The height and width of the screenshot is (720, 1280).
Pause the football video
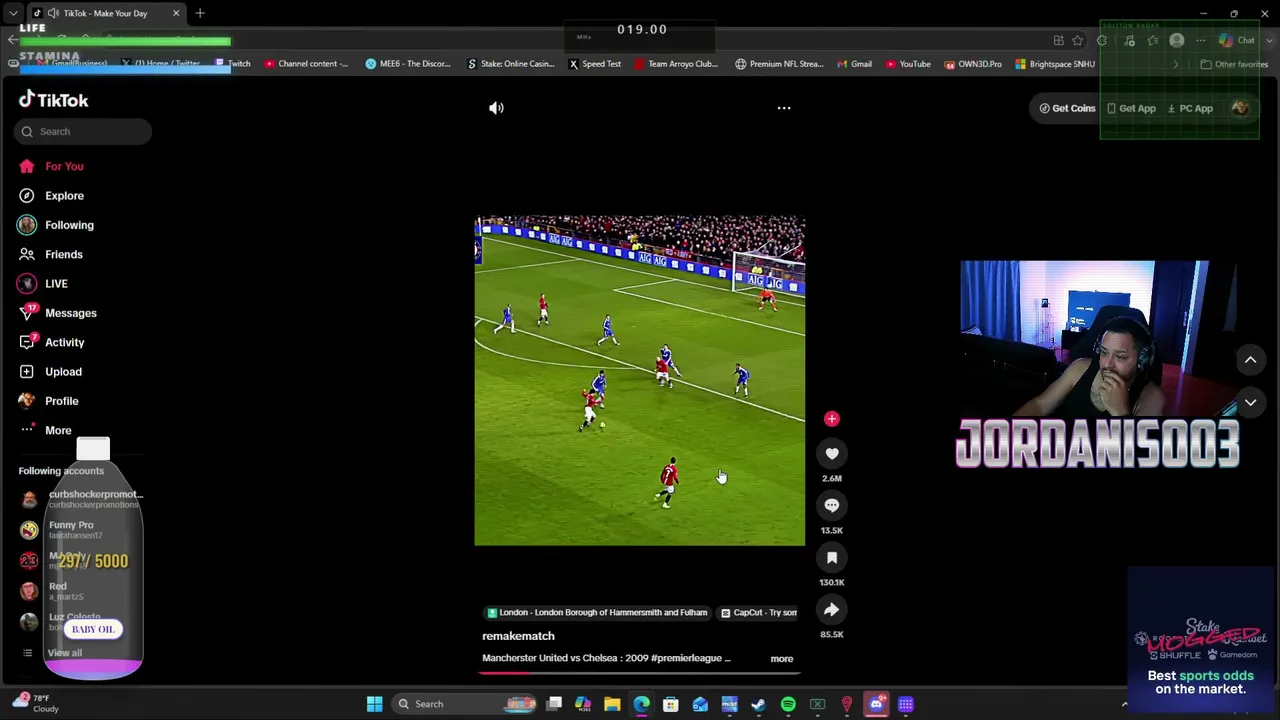click(x=639, y=381)
